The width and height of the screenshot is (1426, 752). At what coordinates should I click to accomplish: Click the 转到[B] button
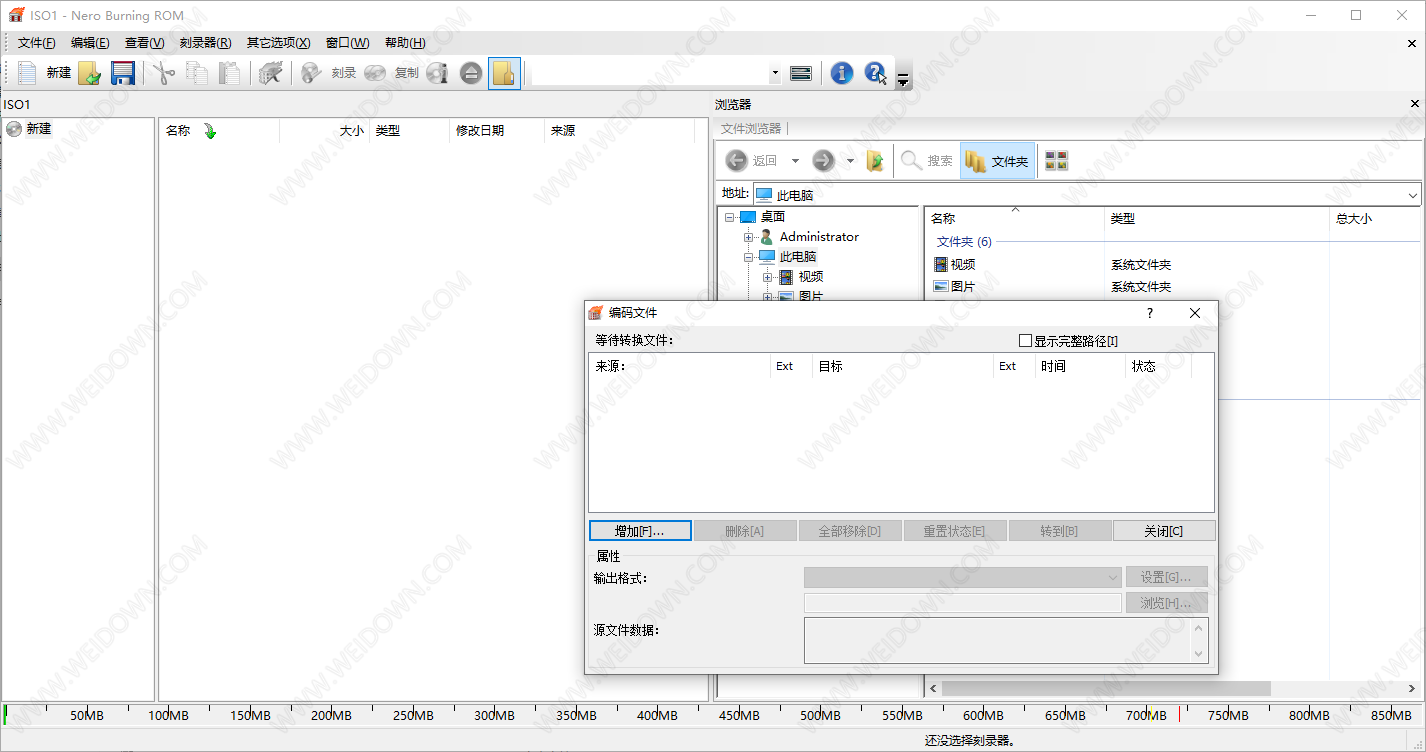pos(1059,531)
